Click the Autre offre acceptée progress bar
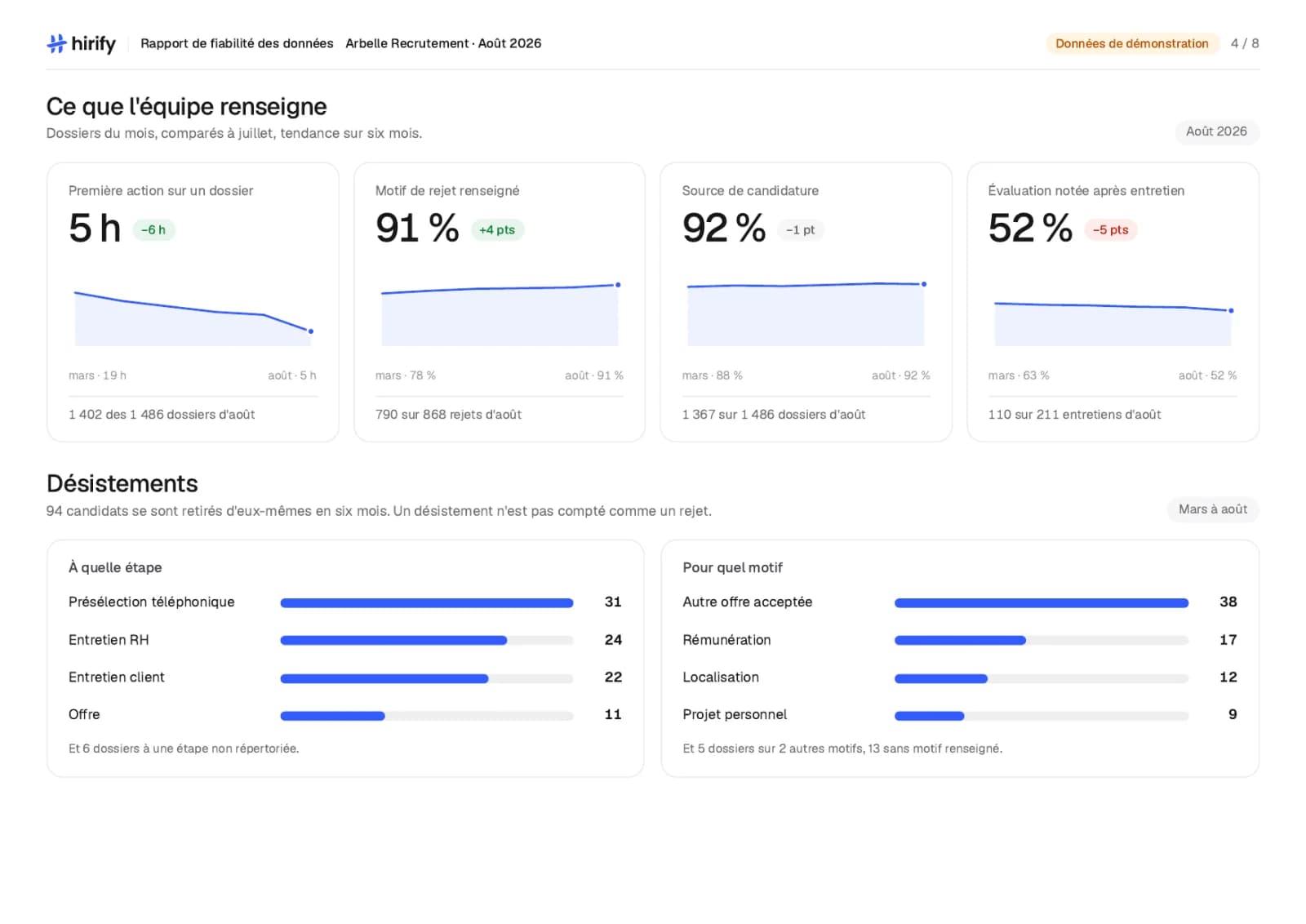 click(x=1042, y=603)
